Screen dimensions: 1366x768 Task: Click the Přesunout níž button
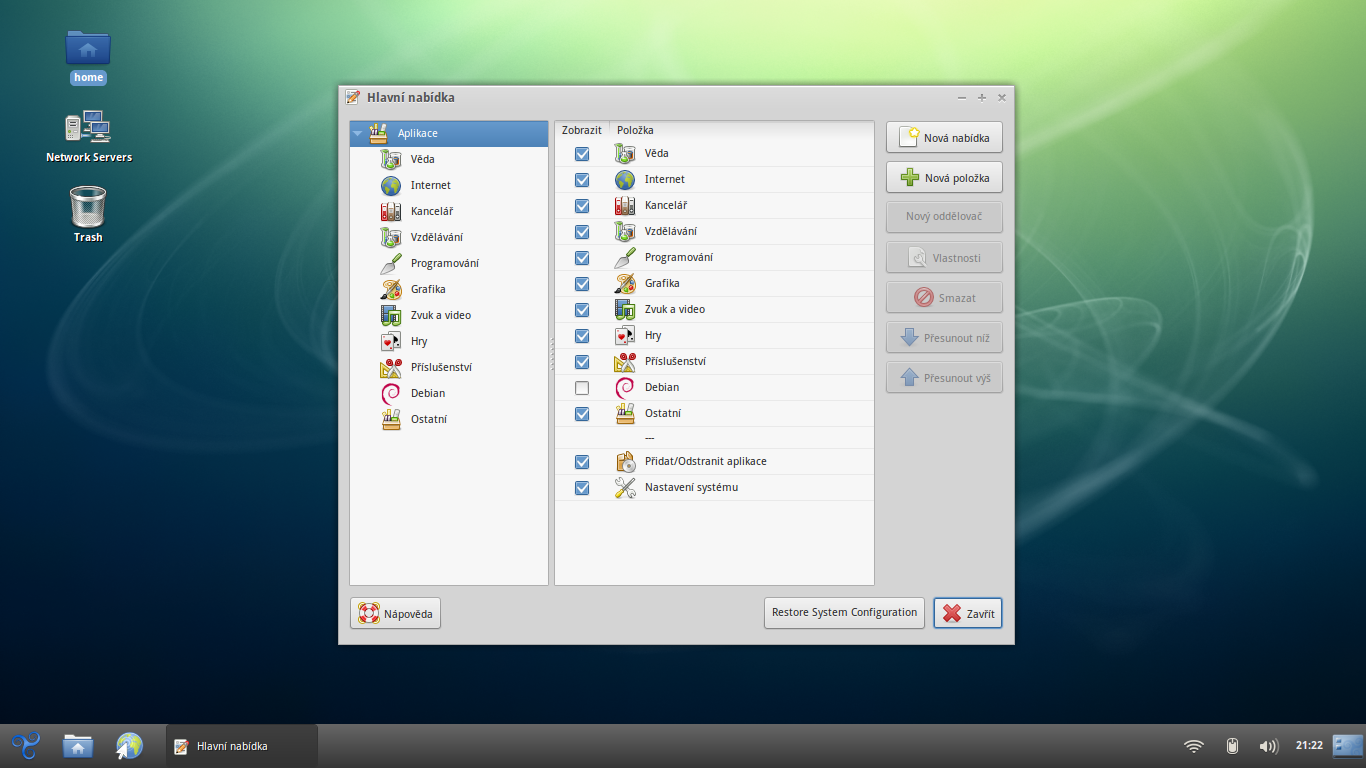pyautogui.click(x=944, y=337)
